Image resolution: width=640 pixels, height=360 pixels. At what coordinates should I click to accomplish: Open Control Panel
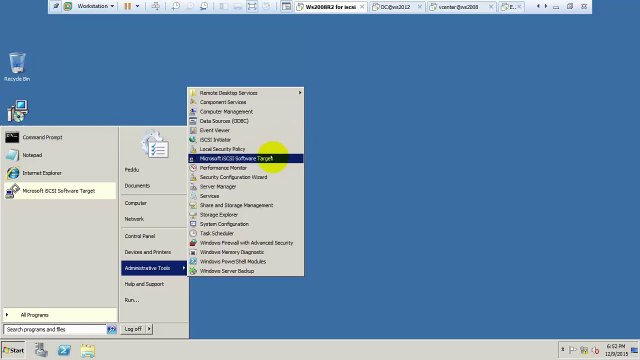coord(140,236)
